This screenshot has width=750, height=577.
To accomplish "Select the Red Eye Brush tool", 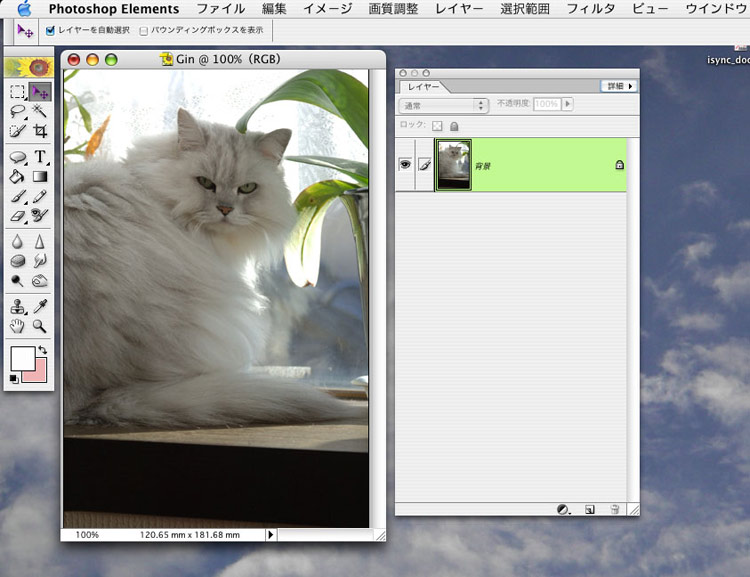I will pos(40,216).
